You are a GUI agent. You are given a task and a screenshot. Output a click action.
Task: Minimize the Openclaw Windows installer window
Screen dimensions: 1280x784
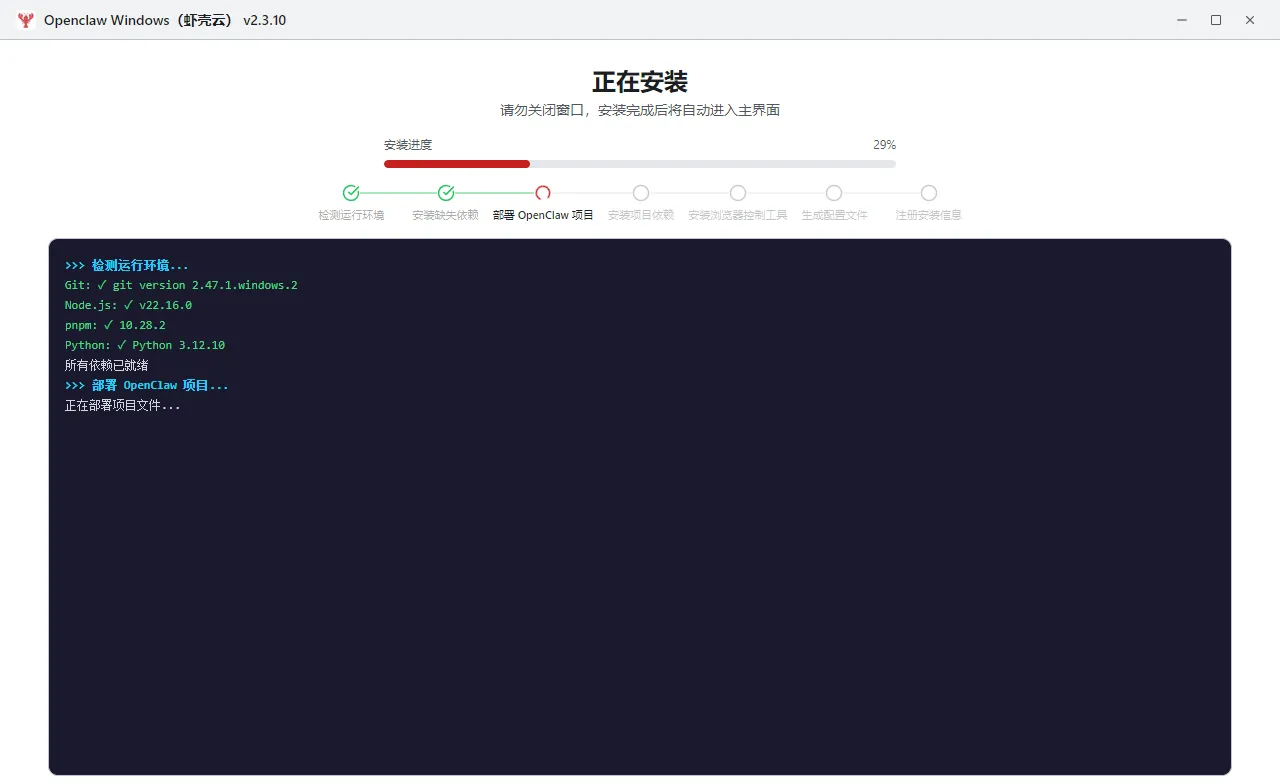click(x=1182, y=20)
